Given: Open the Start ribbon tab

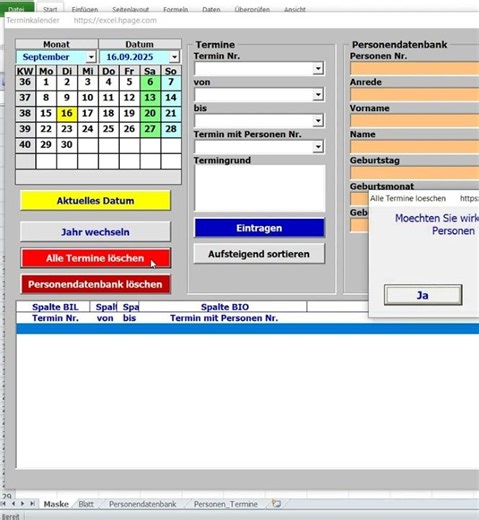Looking at the screenshot, I should point(50,9).
